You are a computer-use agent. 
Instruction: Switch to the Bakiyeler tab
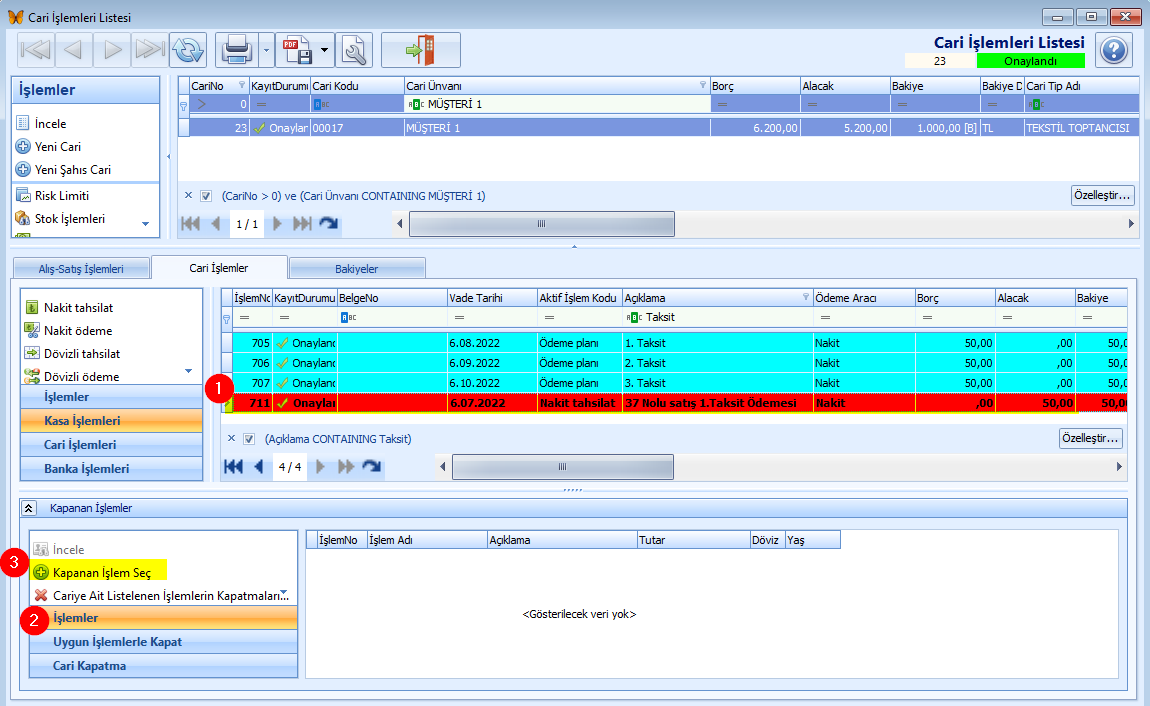[357, 268]
